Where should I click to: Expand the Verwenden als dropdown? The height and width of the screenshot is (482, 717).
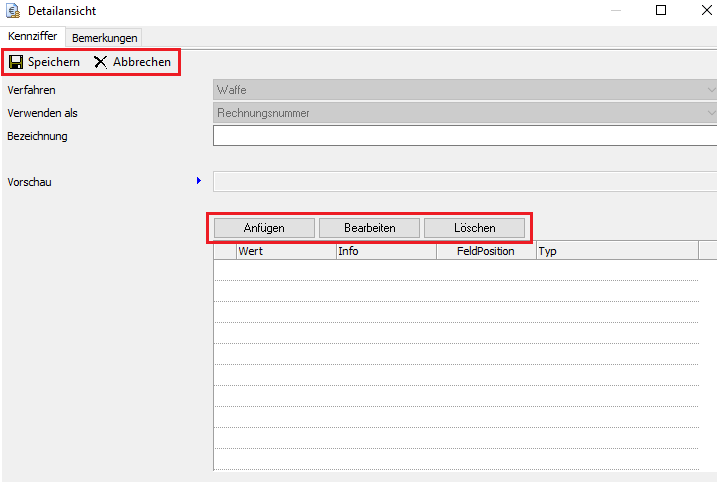click(465, 113)
